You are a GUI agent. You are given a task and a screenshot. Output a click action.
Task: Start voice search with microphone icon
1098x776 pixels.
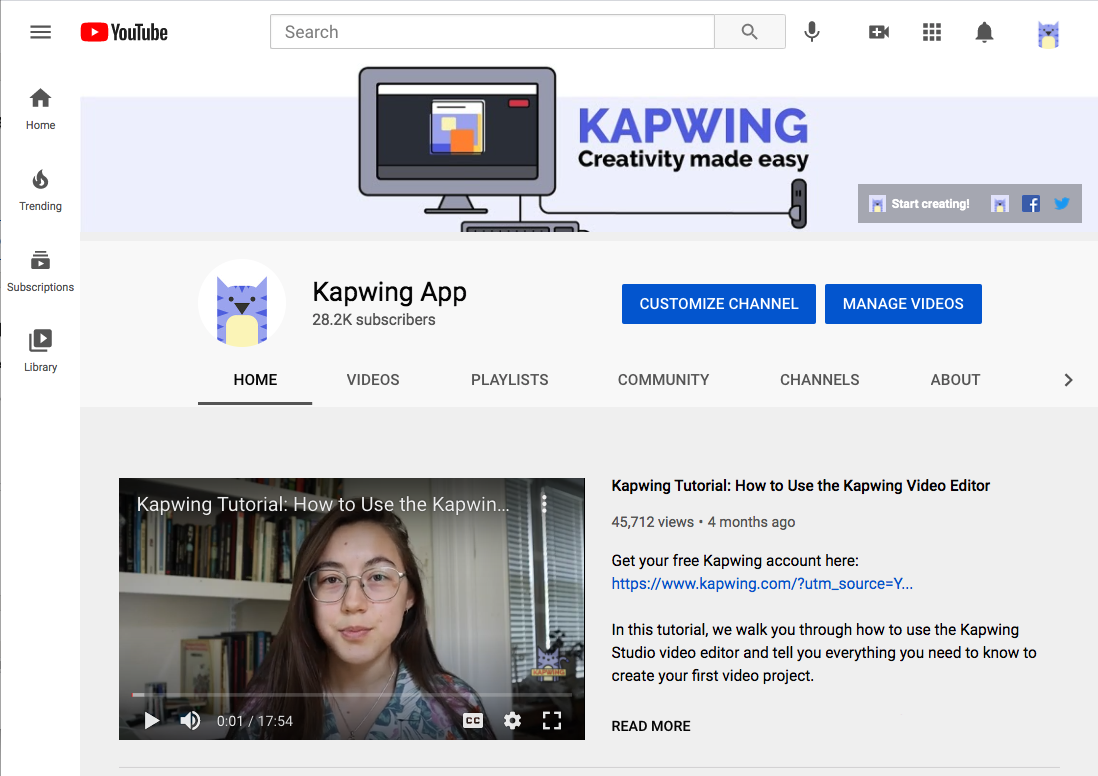coord(812,32)
